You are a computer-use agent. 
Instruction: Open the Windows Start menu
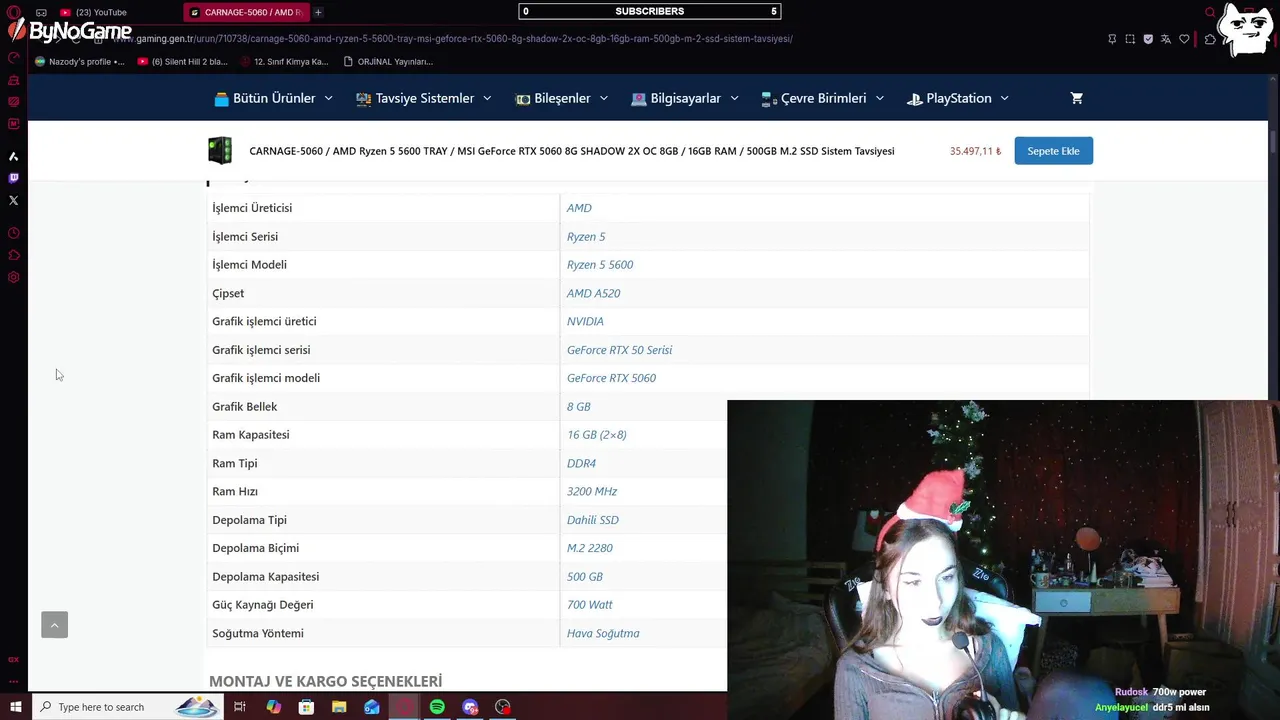15,707
